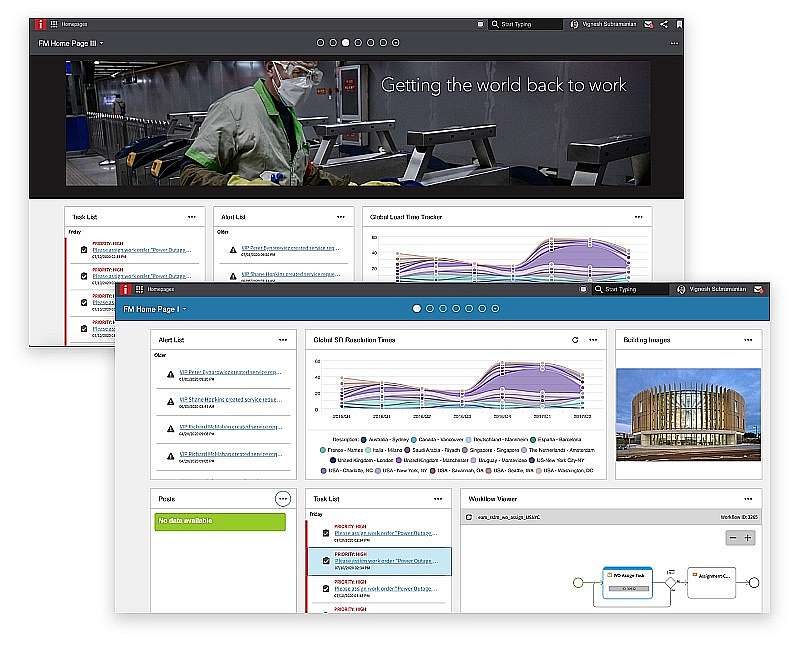Click the red Infor logo in the back window
Viewport: 800px width, 647px height.
pos(40,24)
